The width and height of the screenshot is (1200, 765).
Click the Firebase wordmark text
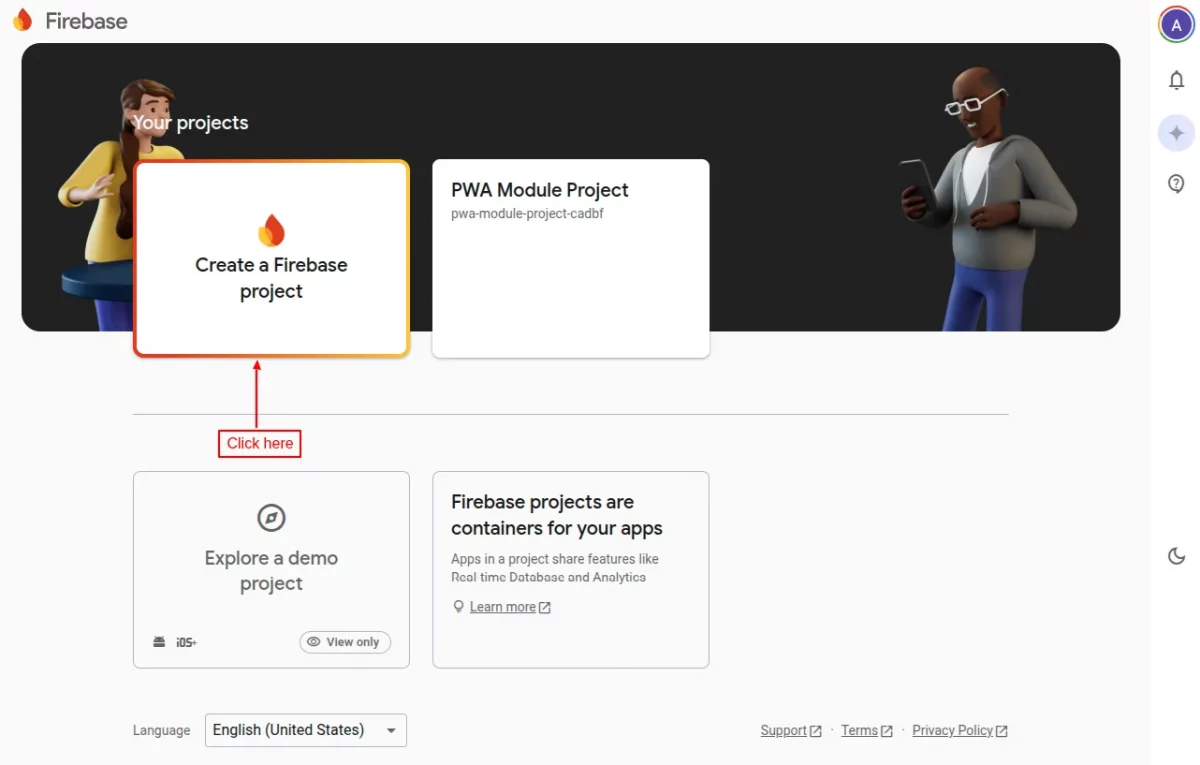86,21
